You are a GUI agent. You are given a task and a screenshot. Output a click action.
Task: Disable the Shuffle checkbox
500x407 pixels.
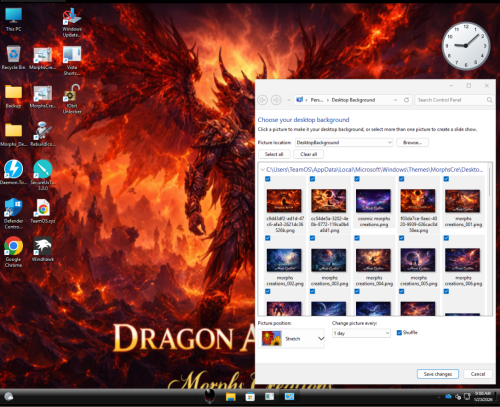tap(399, 333)
